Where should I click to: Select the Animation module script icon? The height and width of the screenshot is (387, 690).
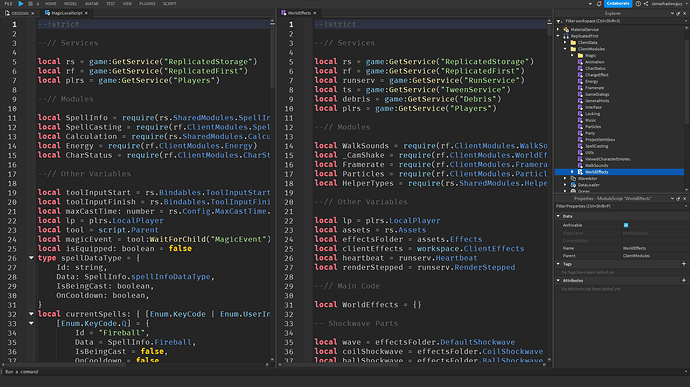point(580,62)
